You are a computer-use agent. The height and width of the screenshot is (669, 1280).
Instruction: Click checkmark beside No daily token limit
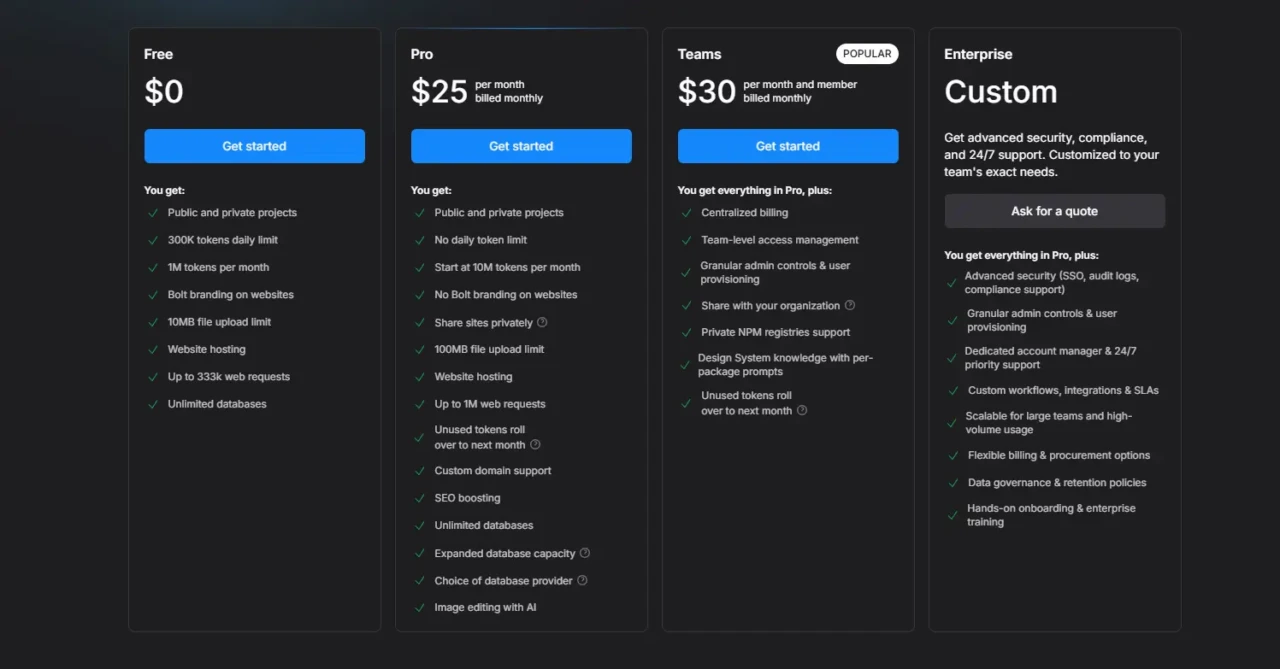click(420, 240)
